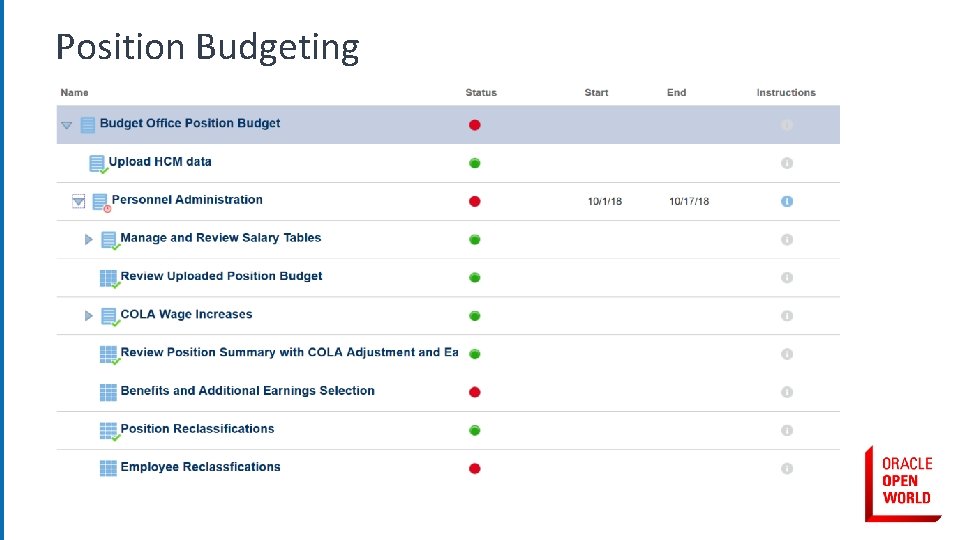Click the red status dot for Personnel Administration
This screenshot has height=540, width=960.
475,201
